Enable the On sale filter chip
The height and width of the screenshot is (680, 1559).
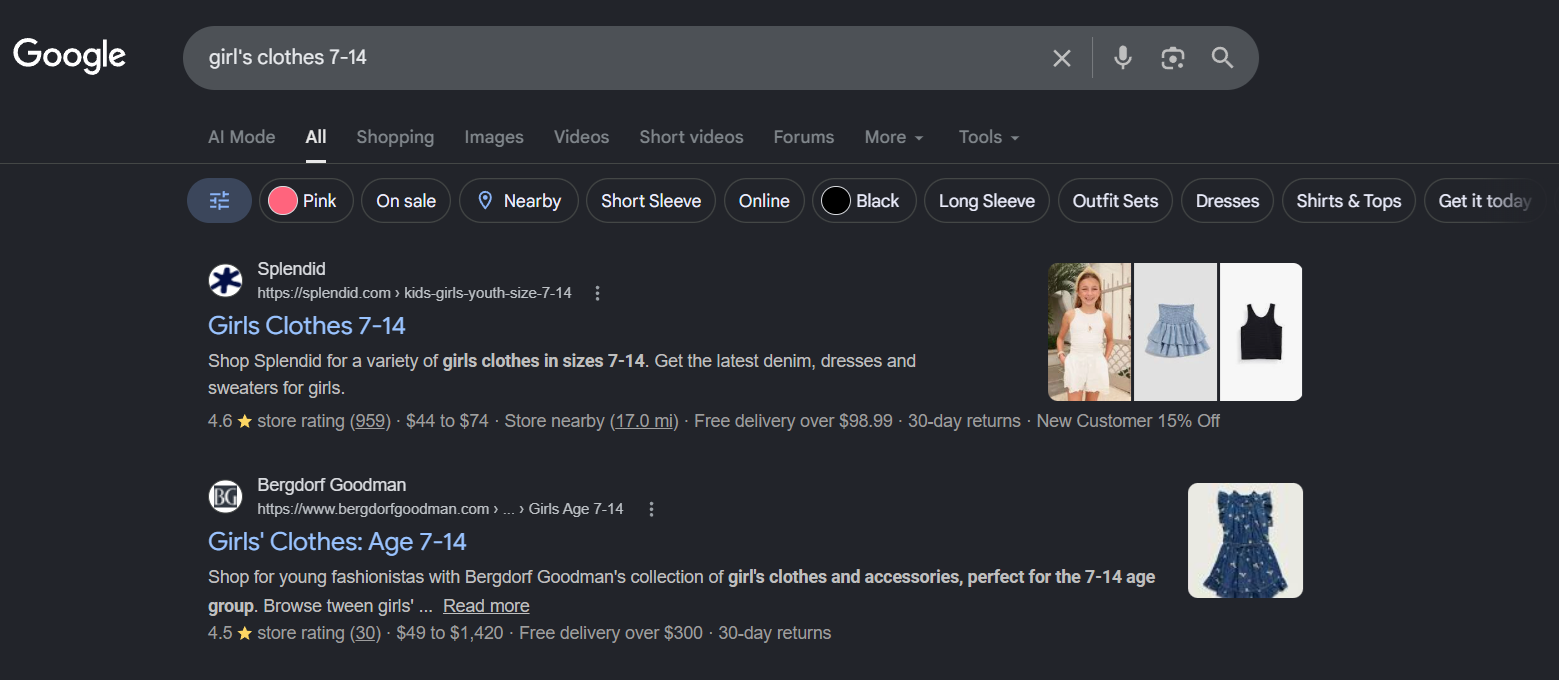pyautogui.click(x=406, y=201)
